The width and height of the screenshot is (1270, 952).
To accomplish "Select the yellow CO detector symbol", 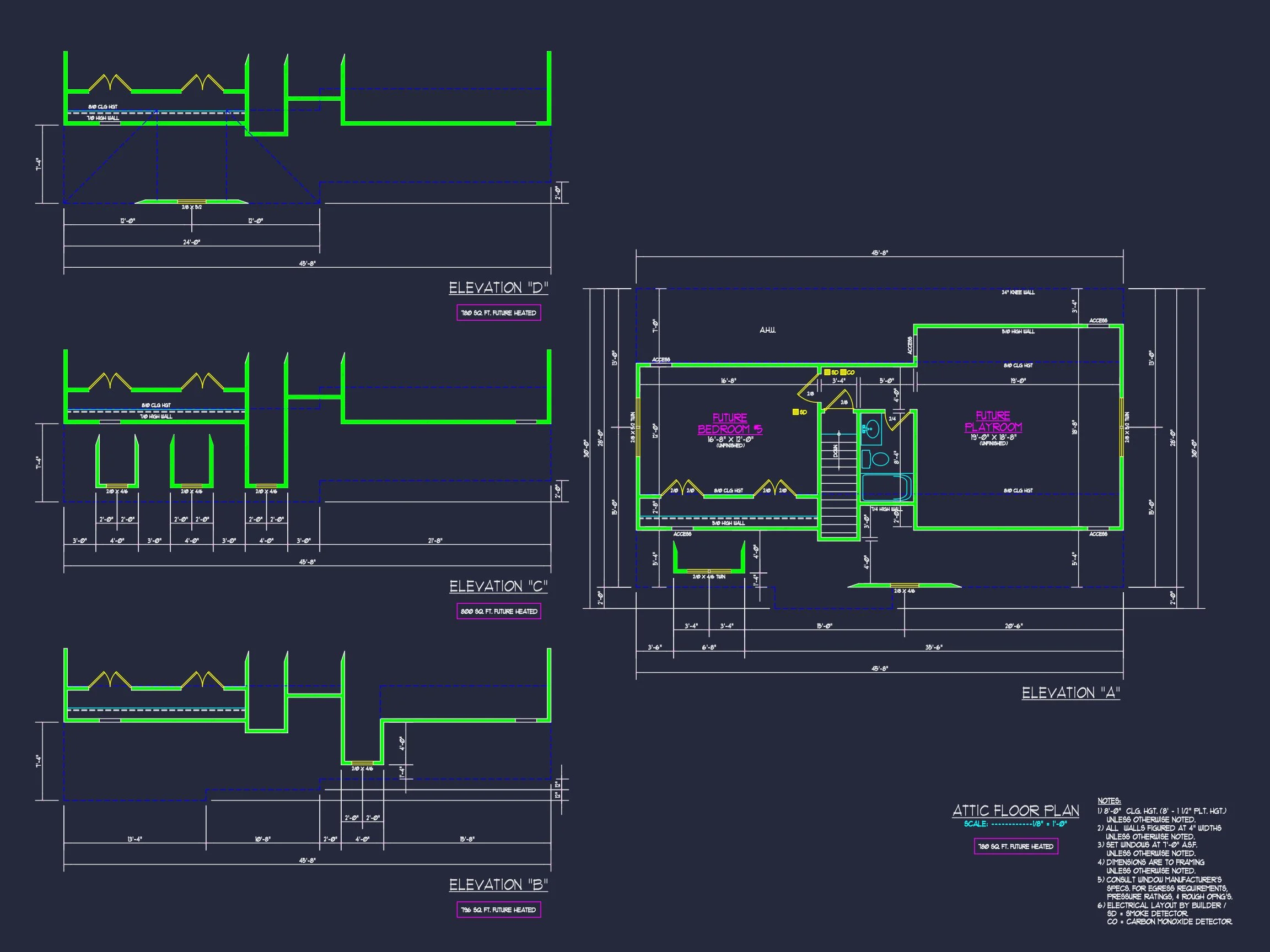I will click(x=843, y=372).
